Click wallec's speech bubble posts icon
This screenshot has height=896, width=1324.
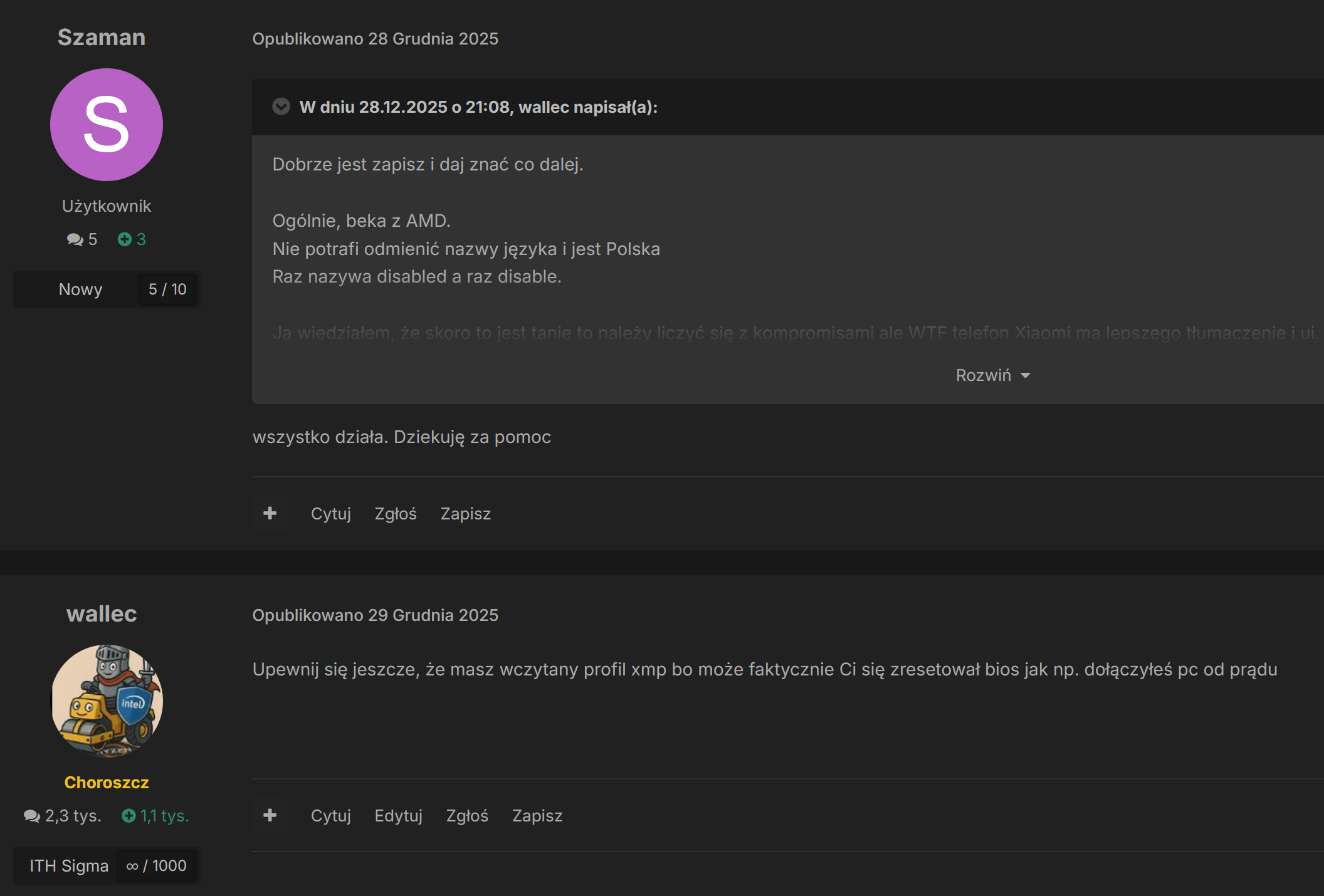pyautogui.click(x=31, y=816)
